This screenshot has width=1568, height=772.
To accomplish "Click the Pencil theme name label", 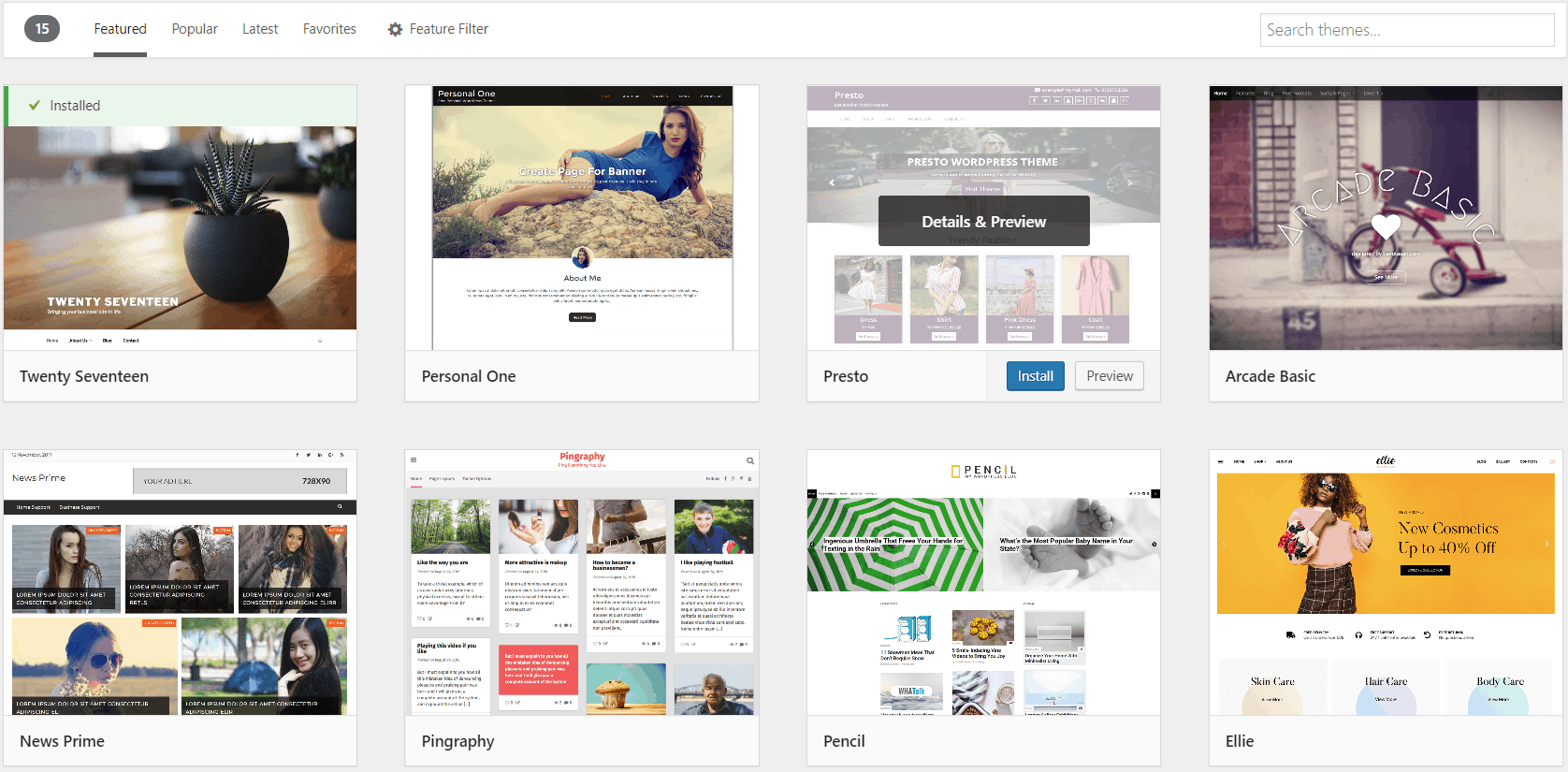I will tap(844, 741).
